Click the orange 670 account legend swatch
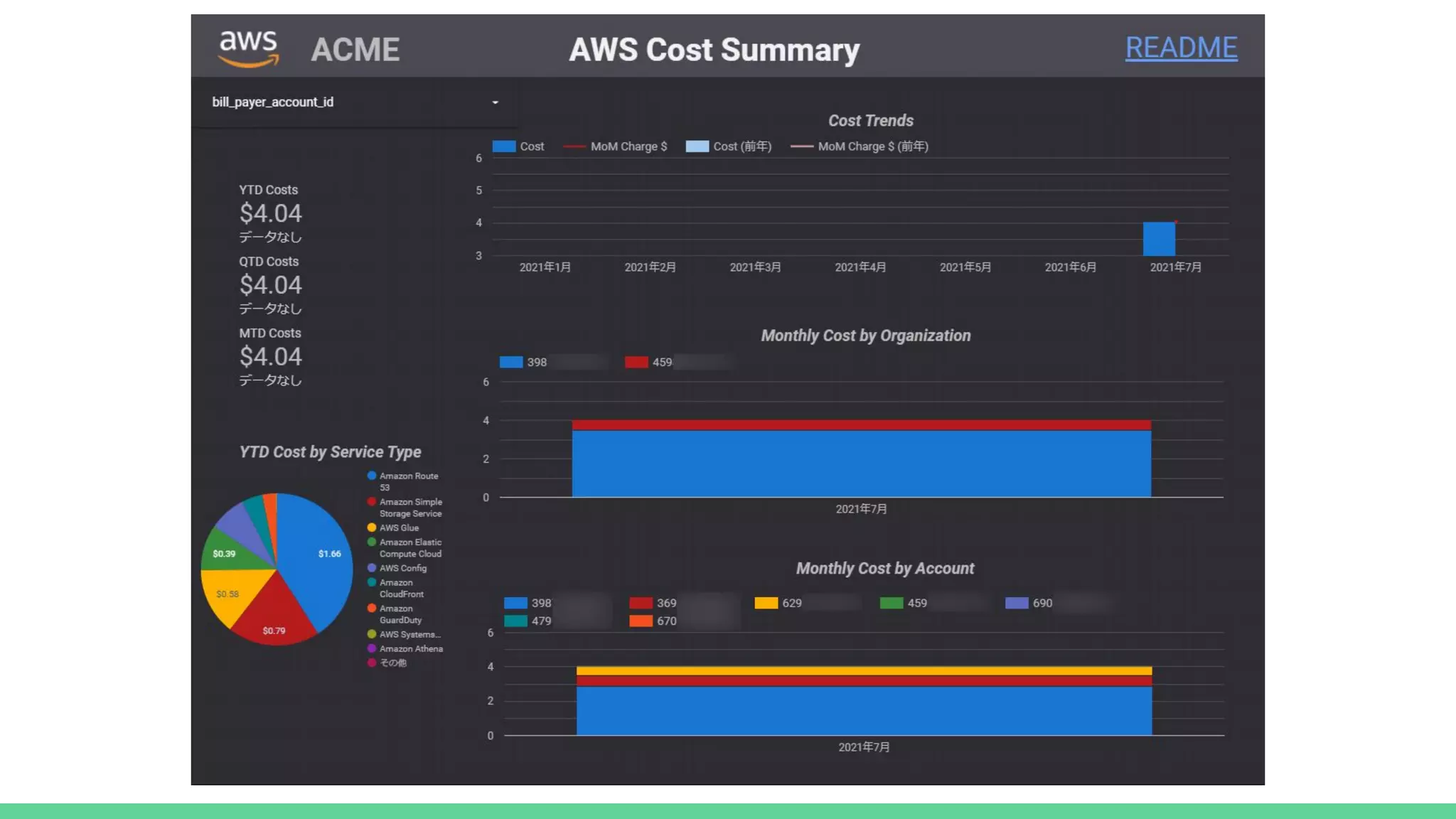 [641, 621]
